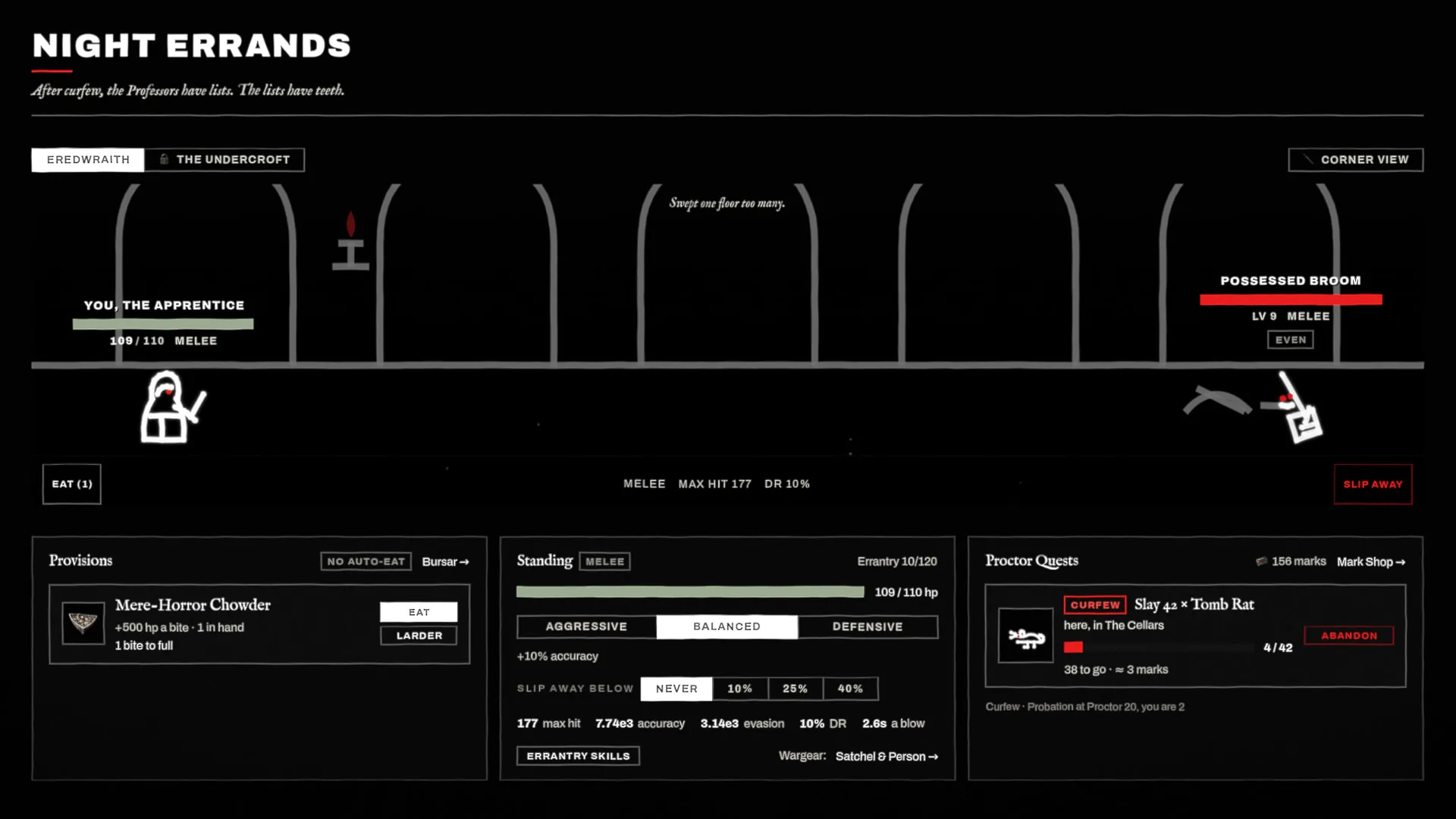This screenshot has height=819, width=1456.
Task: Abandon the Tomb Rat quest
Action: tap(1349, 635)
